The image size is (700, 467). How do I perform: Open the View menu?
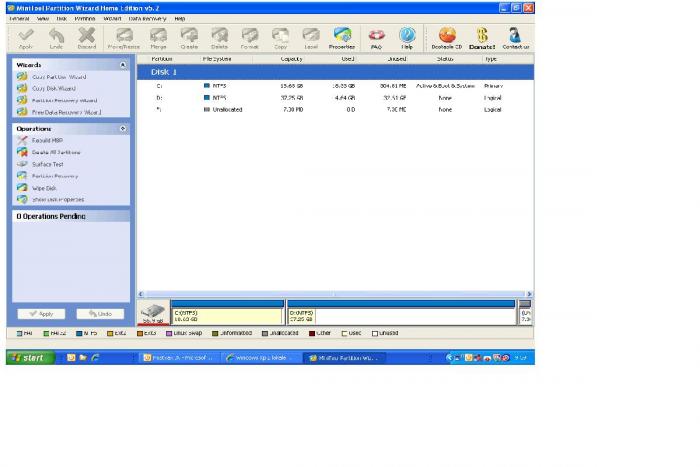(x=43, y=19)
